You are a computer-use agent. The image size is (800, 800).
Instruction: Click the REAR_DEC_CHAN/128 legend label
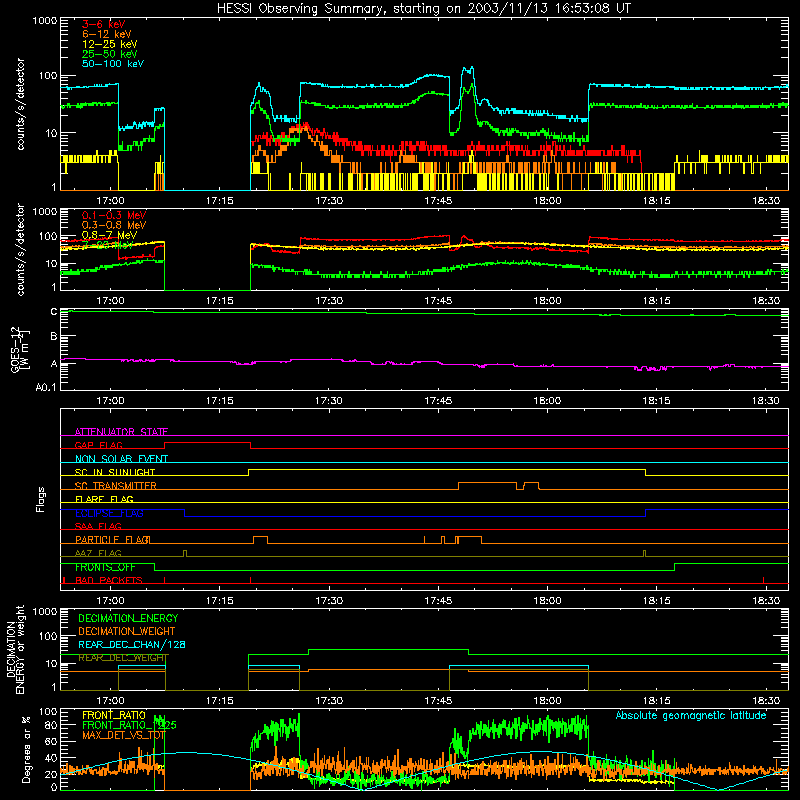132,644
